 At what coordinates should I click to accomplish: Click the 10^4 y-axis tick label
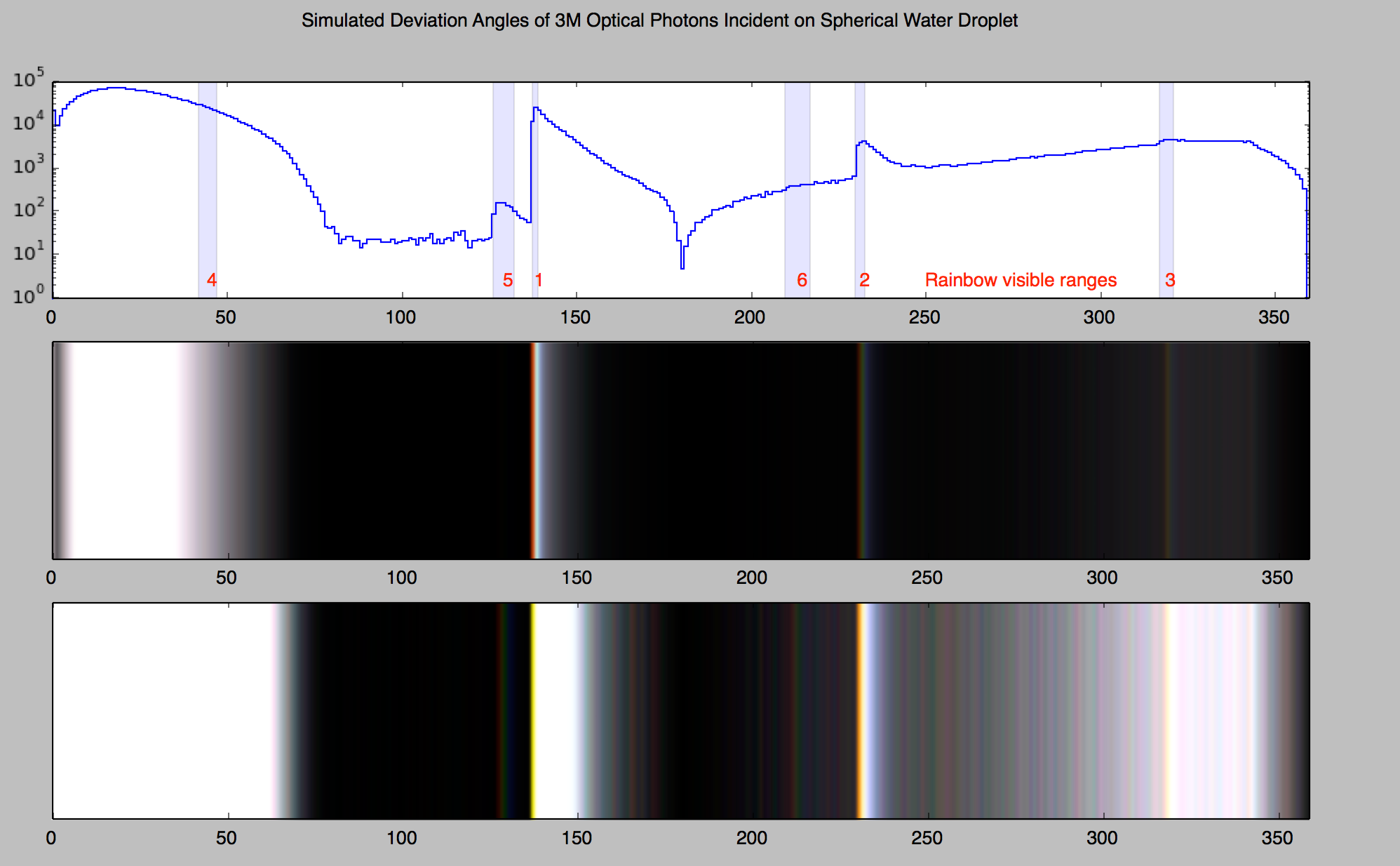click(29, 121)
